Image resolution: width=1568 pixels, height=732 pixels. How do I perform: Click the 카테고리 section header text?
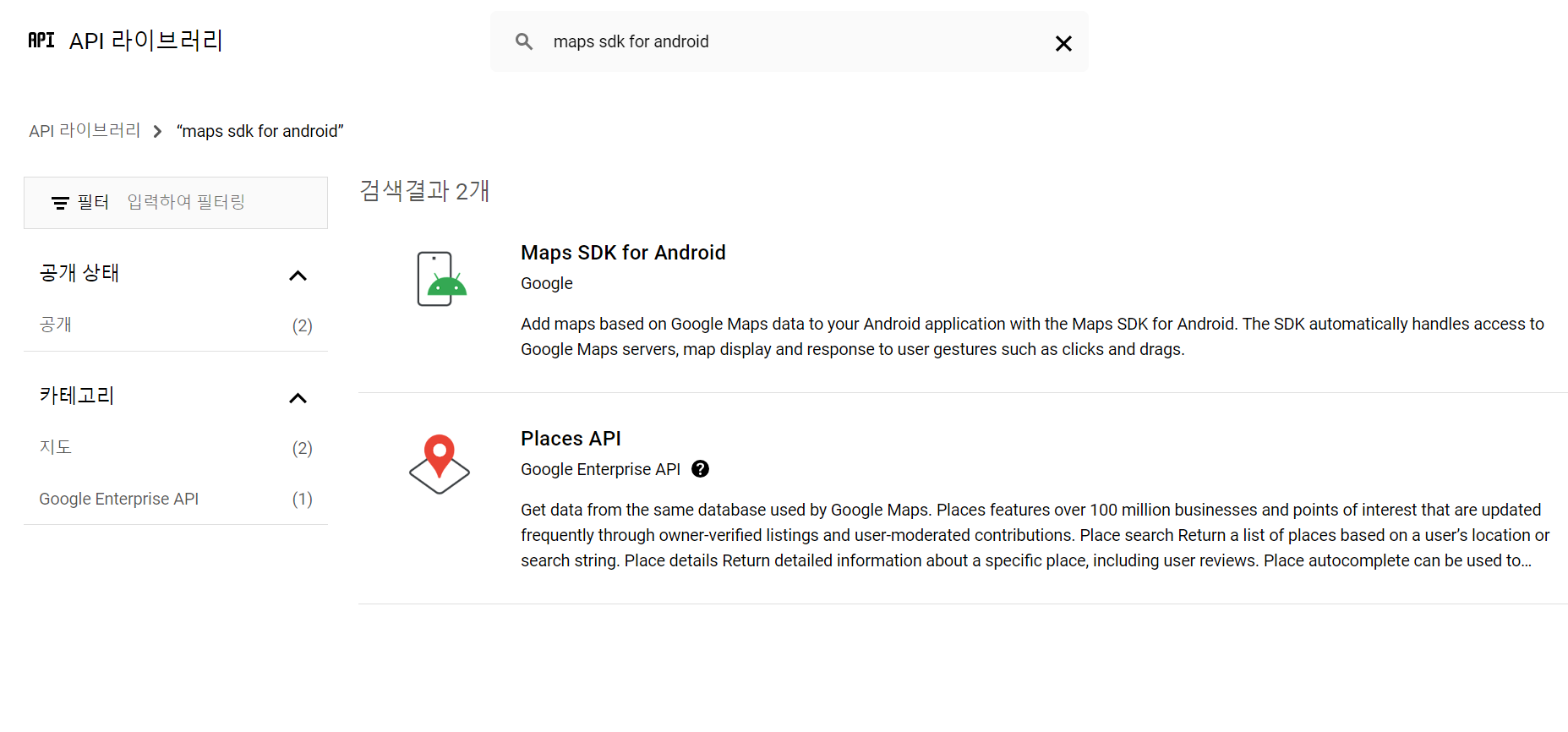tap(77, 396)
